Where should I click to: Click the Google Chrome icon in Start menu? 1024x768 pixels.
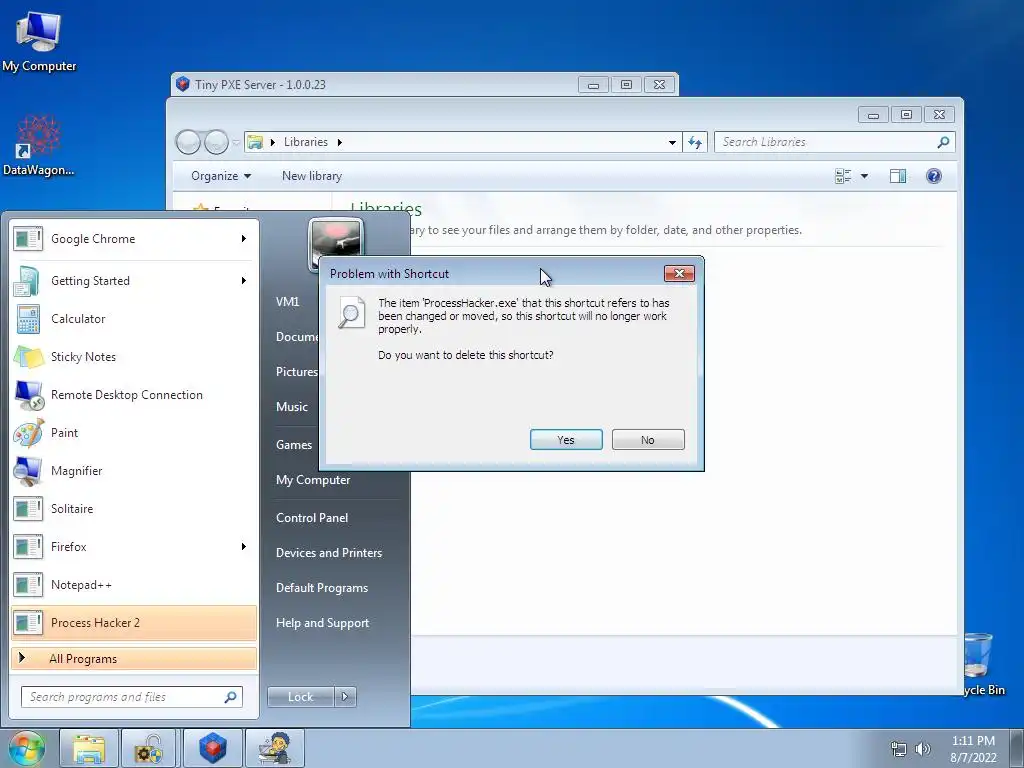28,239
